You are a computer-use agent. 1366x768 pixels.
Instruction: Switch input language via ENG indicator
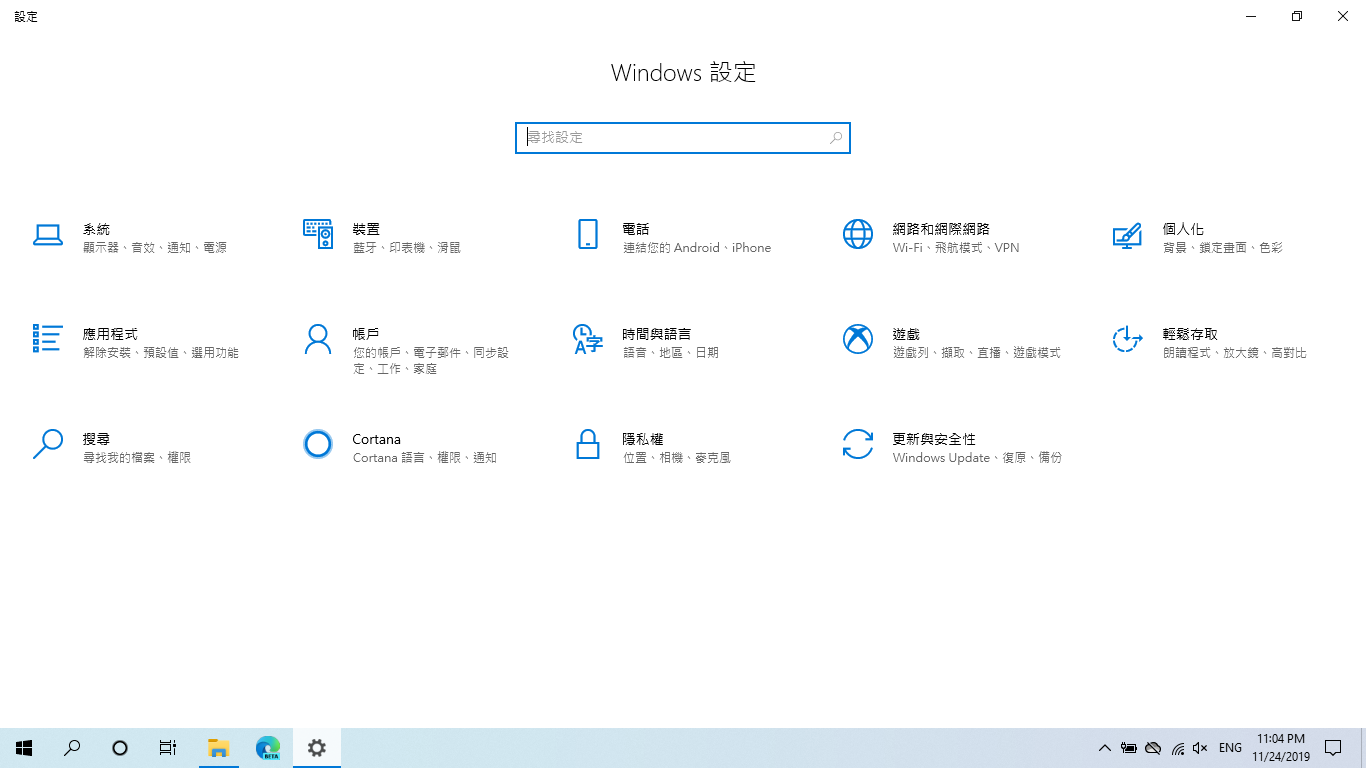(1230, 748)
